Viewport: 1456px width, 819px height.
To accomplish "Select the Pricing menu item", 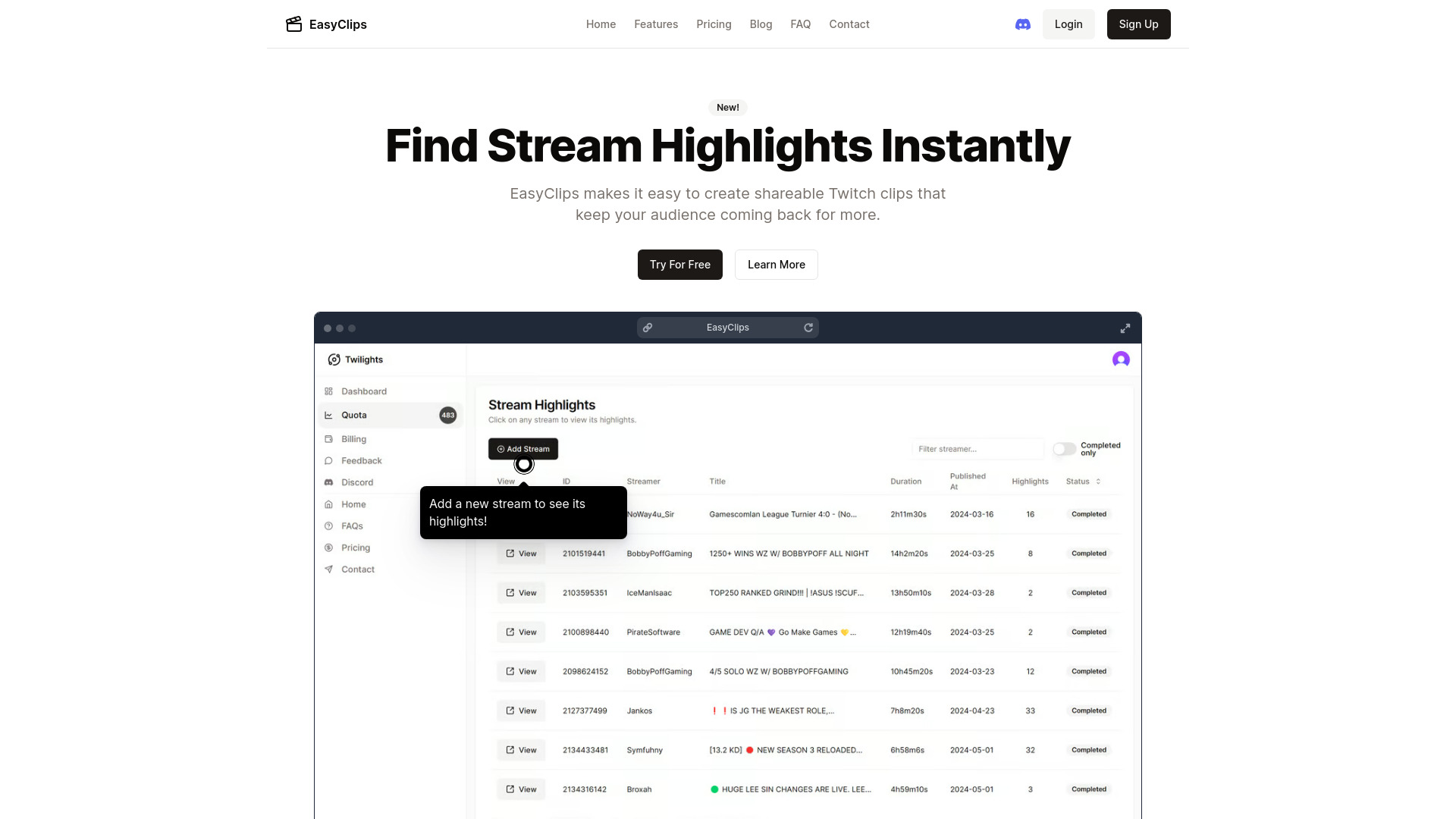I will tap(714, 24).
